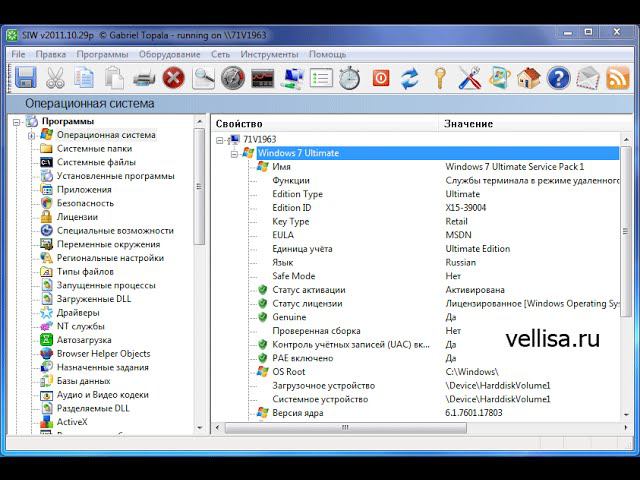Click the Значение column header
This screenshot has height=480, width=640.
point(536,123)
